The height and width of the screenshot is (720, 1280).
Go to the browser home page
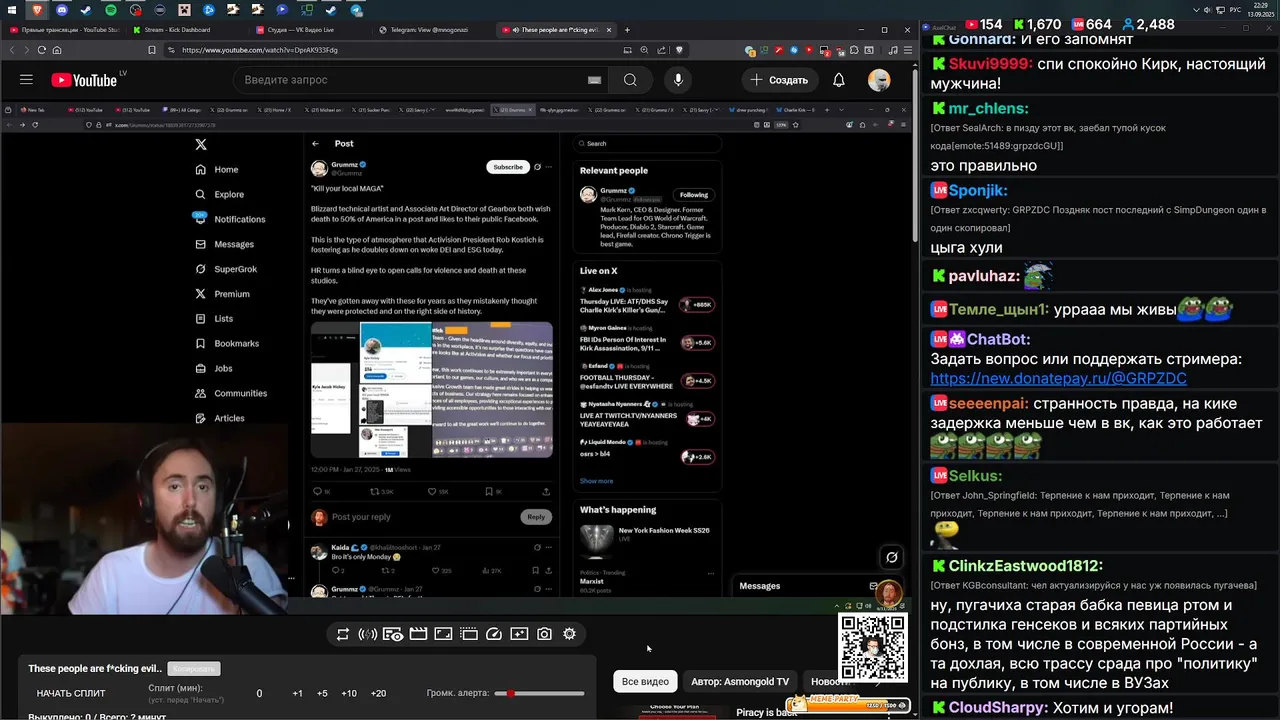click(x=57, y=50)
